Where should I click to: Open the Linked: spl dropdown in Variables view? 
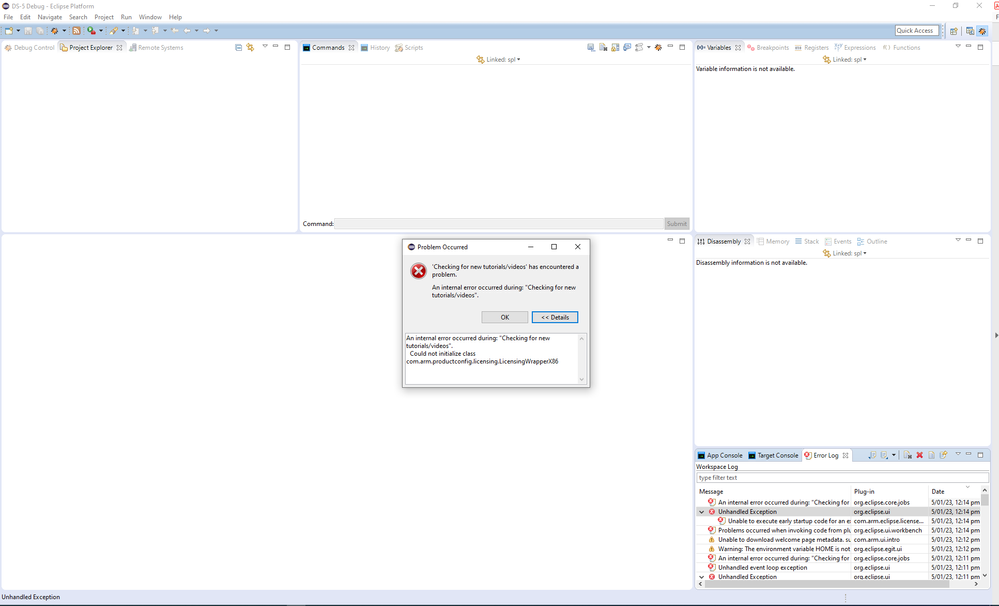pyautogui.click(x=865, y=60)
